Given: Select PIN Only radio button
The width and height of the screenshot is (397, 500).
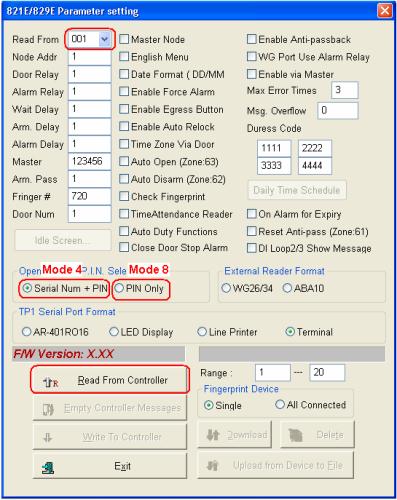Looking at the screenshot, I should pos(119,288).
